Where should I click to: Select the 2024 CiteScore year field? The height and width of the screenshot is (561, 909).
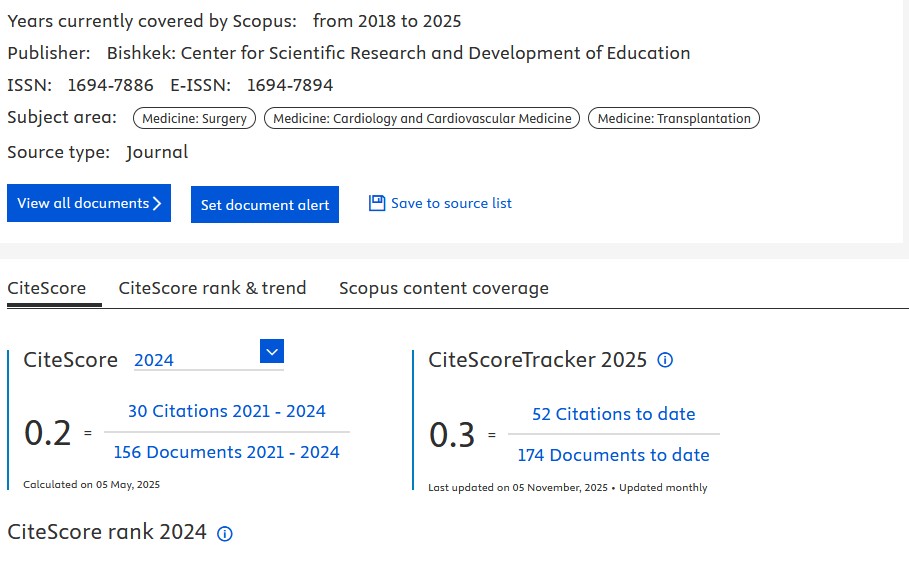coord(195,360)
